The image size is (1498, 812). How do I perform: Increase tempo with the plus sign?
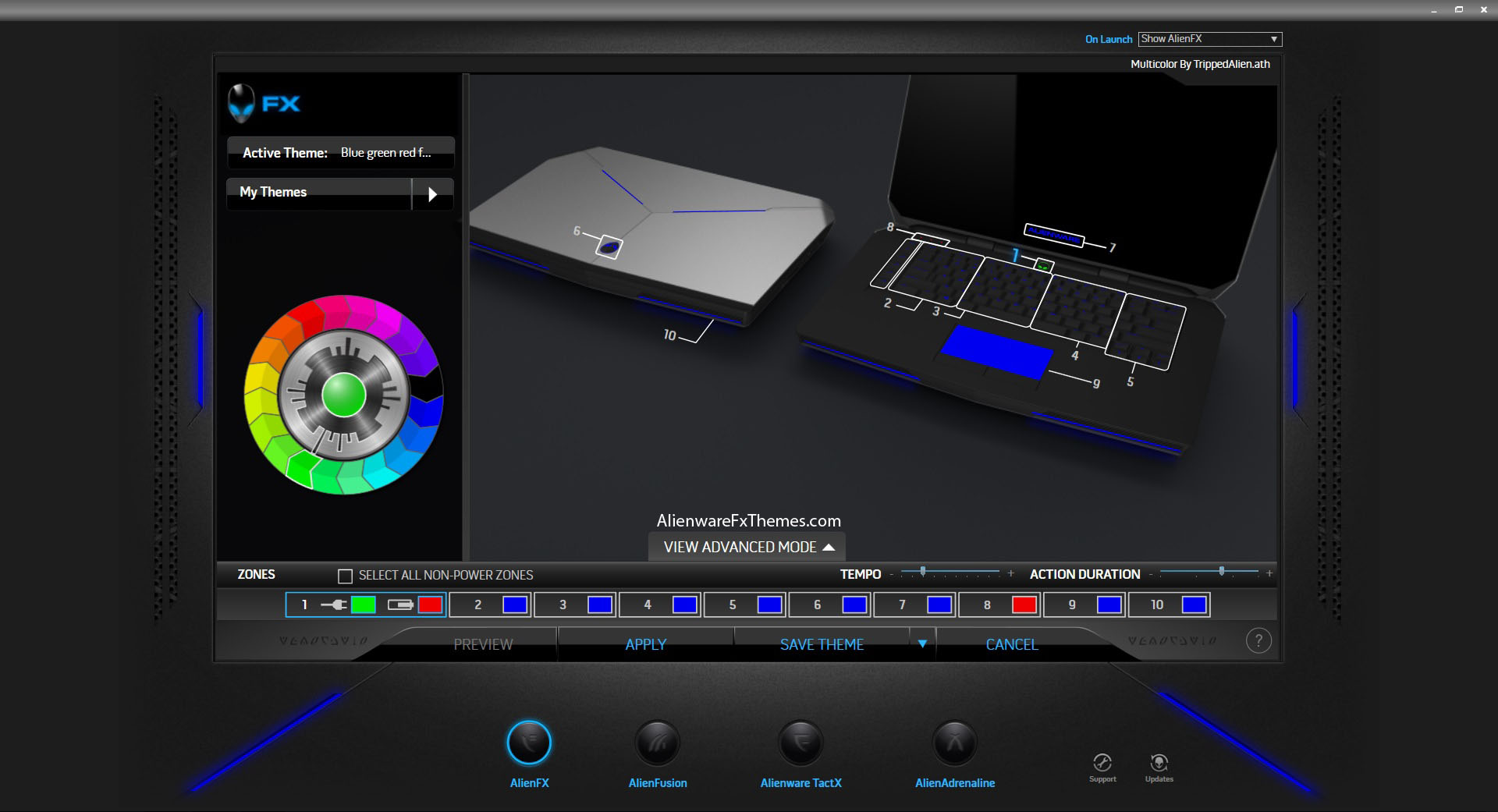point(1011,573)
